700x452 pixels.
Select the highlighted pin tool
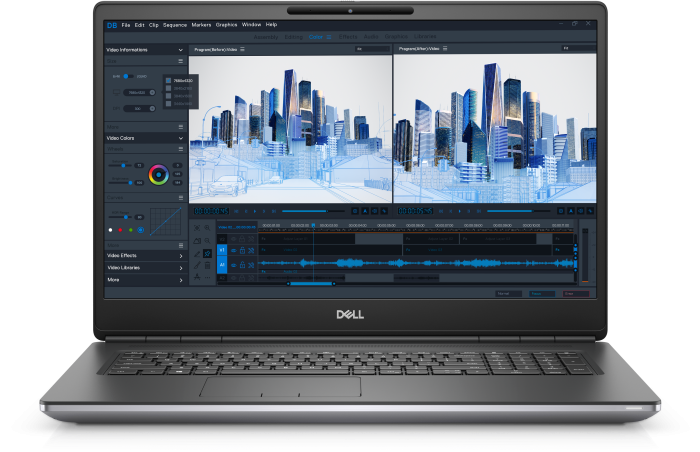[208, 254]
